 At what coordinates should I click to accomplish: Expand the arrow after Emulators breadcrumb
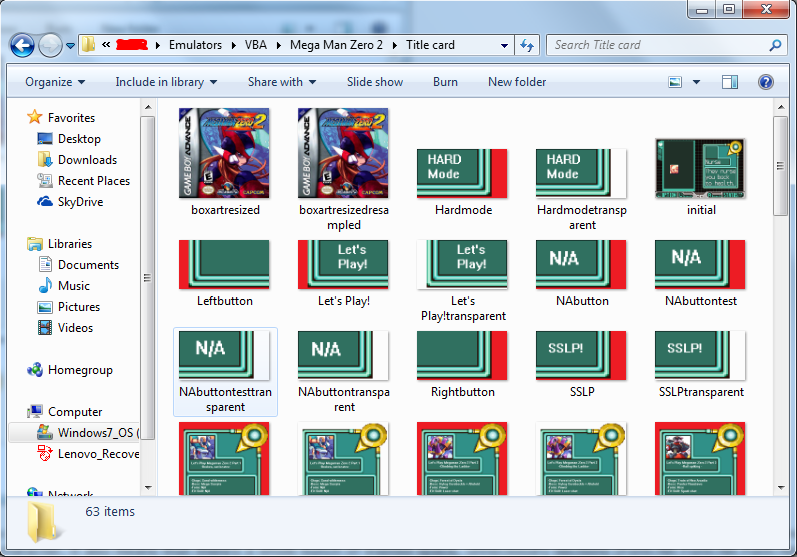pos(233,45)
